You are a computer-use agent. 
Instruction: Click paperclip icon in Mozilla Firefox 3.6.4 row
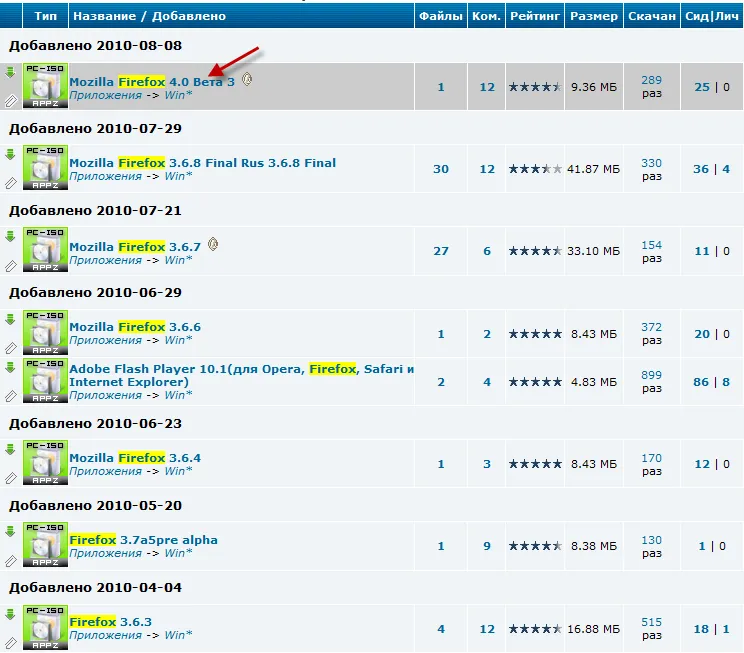(10, 478)
